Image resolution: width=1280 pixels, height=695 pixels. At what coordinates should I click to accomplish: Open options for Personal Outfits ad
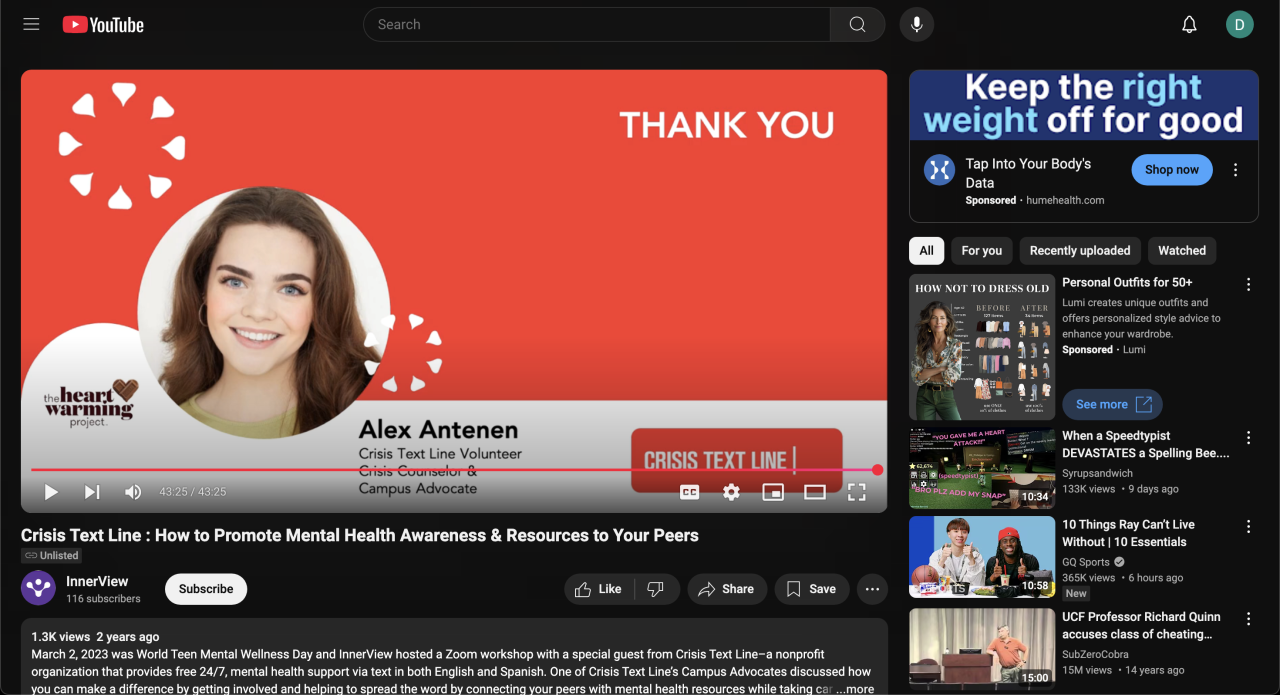[x=1248, y=285]
